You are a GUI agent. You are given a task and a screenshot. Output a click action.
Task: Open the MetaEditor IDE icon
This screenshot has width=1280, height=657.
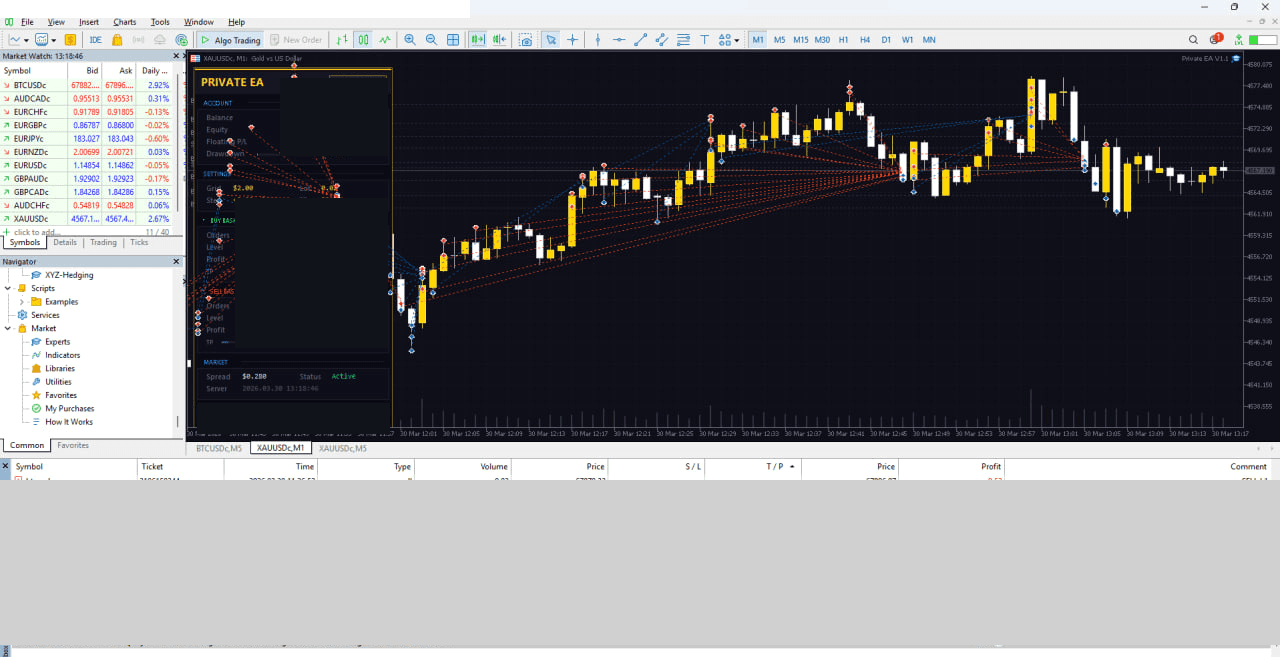(95, 40)
